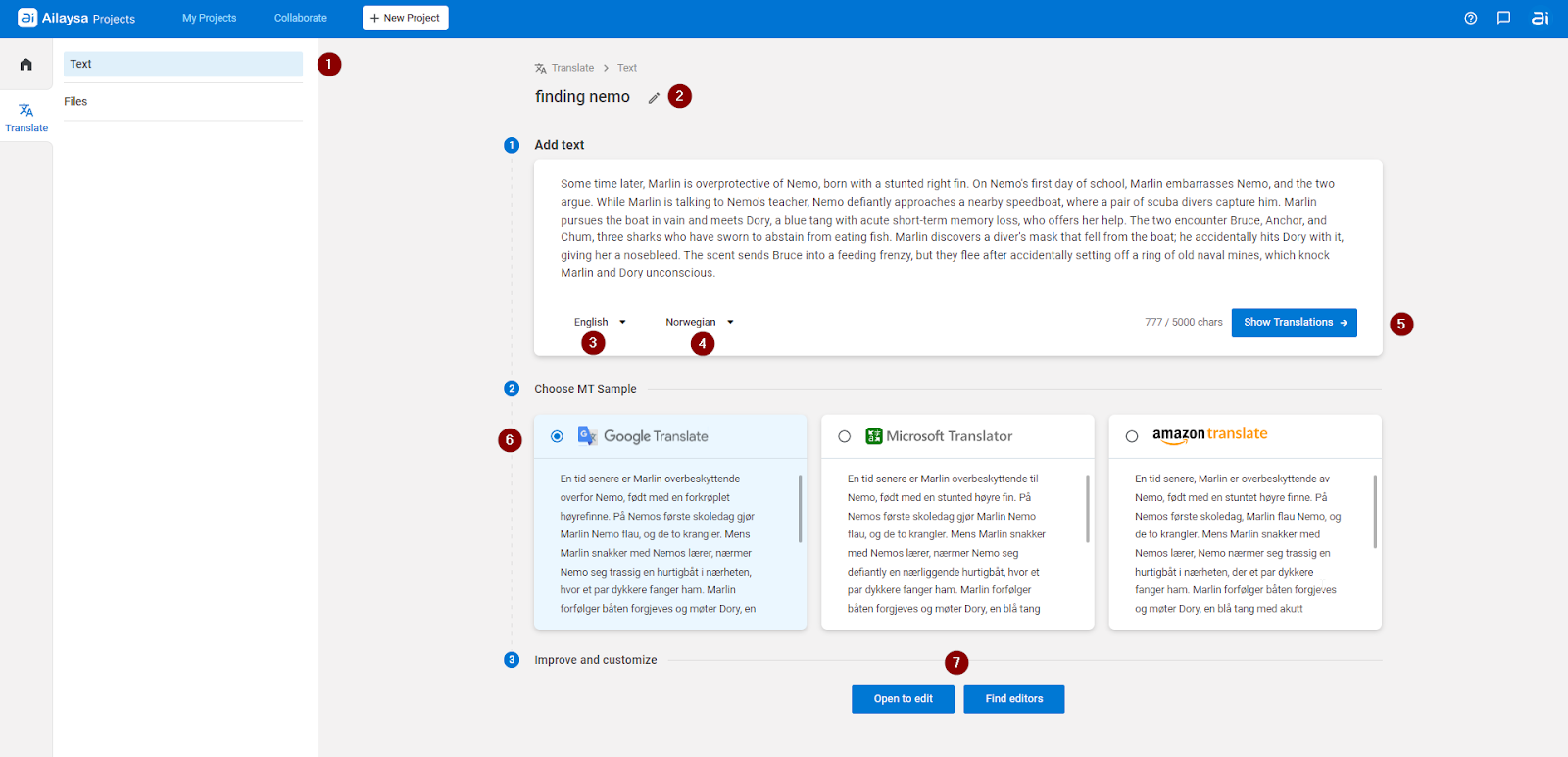The width and height of the screenshot is (1568, 757).
Task: Click Open to edit button
Action: pos(903,699)
